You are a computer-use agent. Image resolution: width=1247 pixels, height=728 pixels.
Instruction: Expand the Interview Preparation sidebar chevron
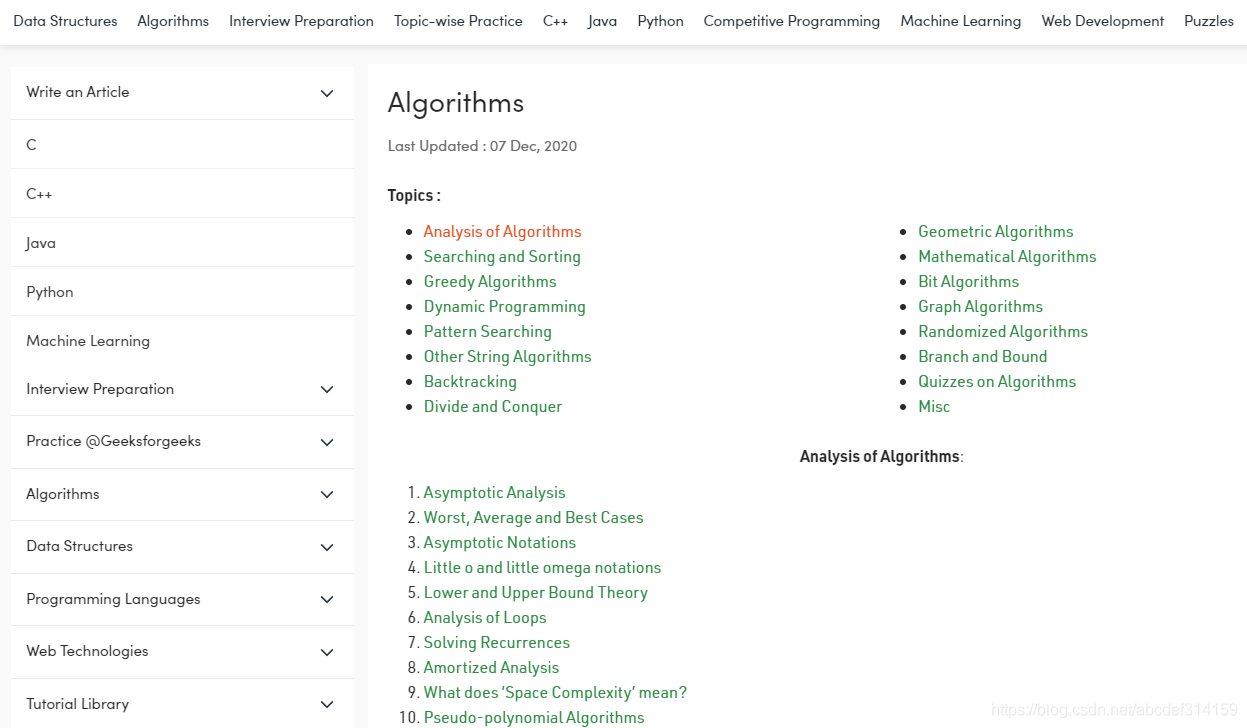pyautogui.click(x=327, y=389)
